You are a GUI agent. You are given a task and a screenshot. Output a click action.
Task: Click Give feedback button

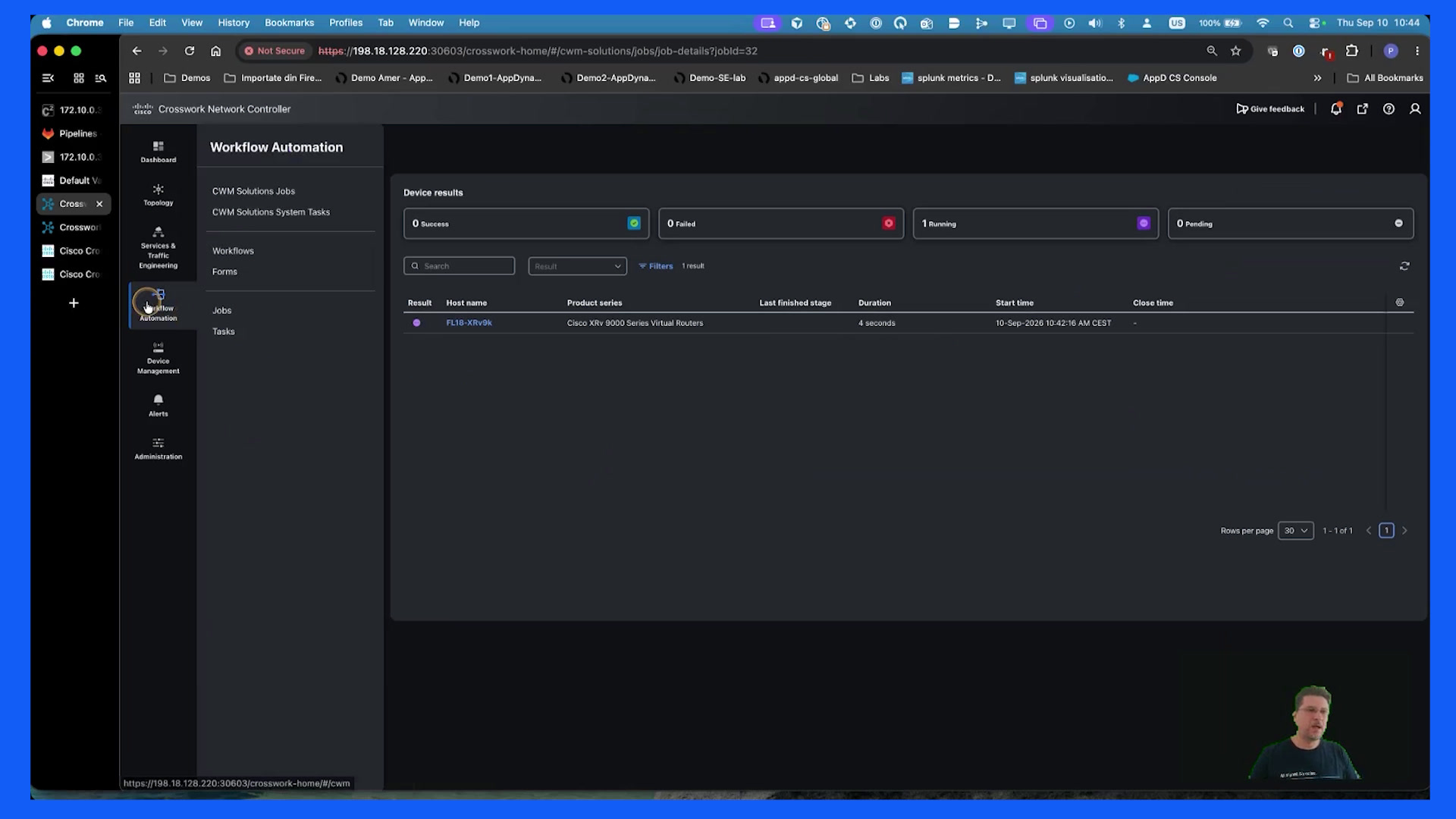pyautogui.click(x=1270, y=109)
